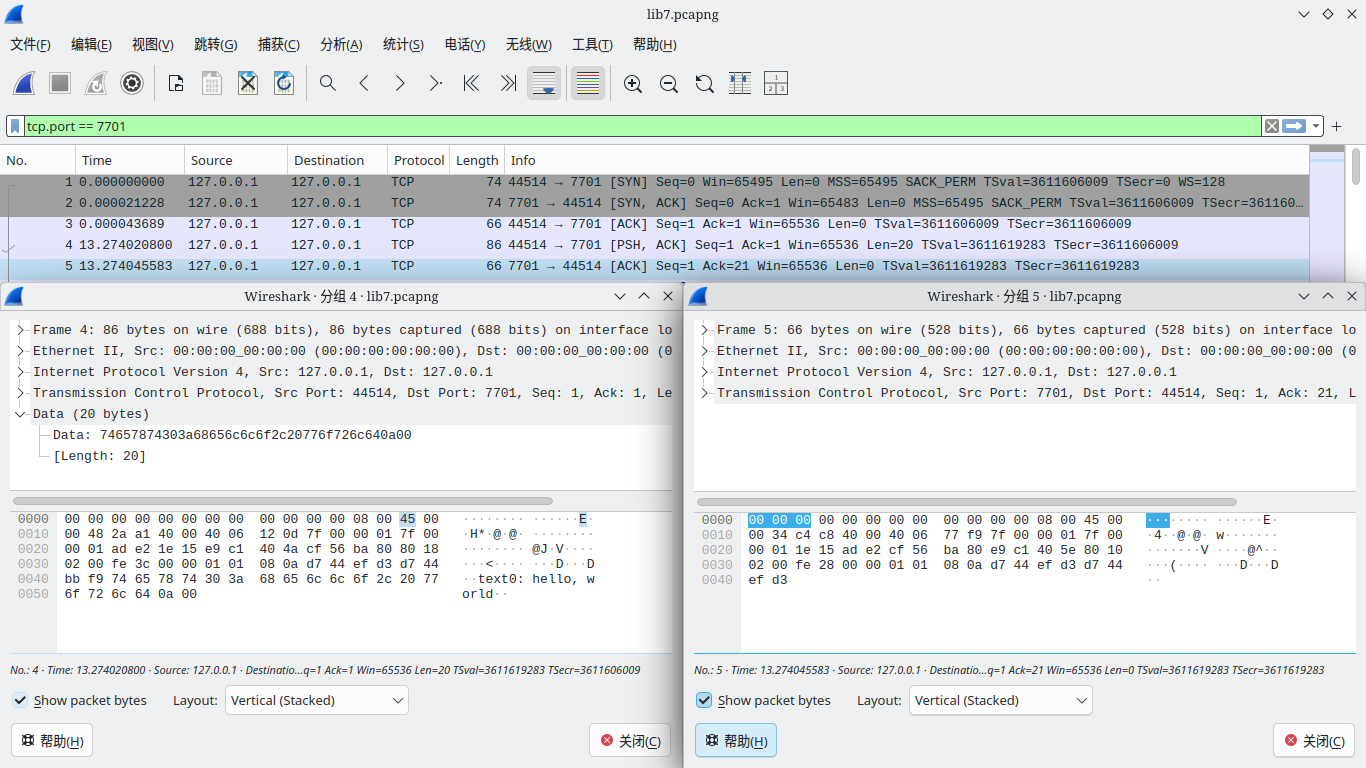Zoom in on main window text

coord(633,84)
